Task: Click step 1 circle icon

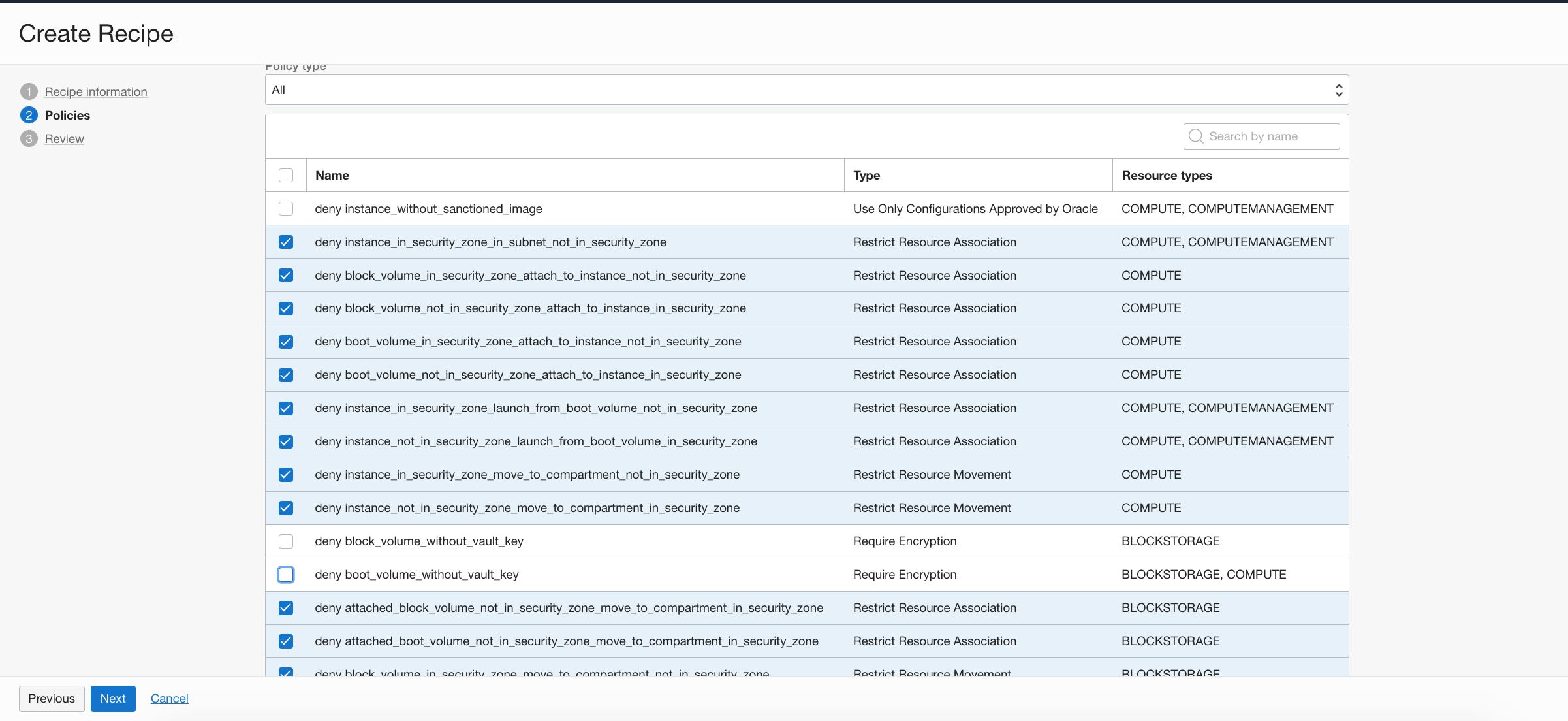Action: click(x=29, y=92)
